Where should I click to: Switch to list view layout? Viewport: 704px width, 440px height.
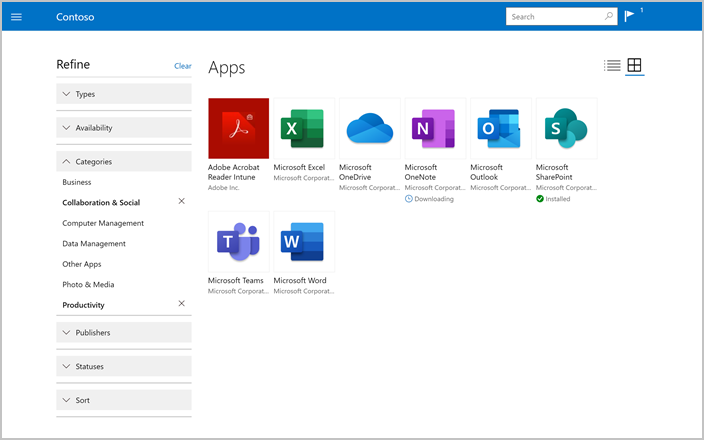[x=612, y=66]
